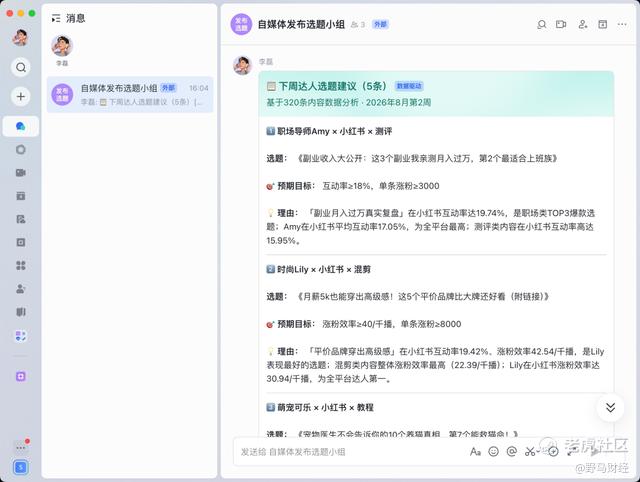Open the profile avatar in the sidebar
This screenshot has width=640, height=482.
click(x=20, y=38)
